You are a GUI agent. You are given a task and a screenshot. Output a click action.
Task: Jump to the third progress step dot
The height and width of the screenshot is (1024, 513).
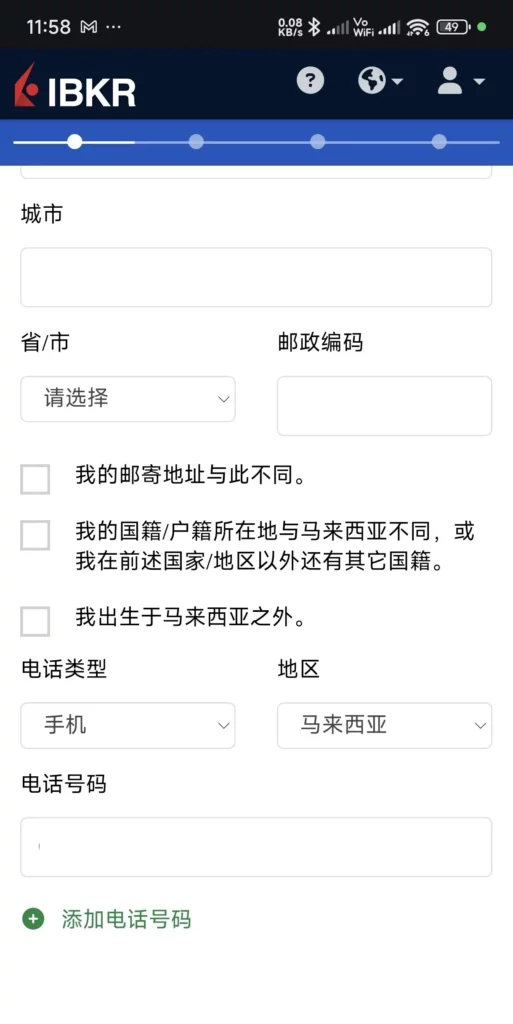point(318,142)
